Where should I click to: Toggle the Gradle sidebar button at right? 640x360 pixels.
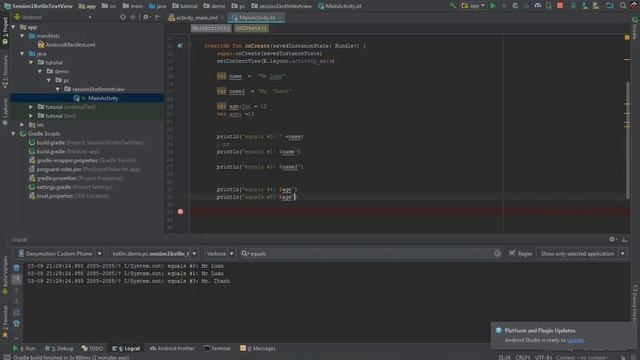pyautogui.click(x=635, y=28)
